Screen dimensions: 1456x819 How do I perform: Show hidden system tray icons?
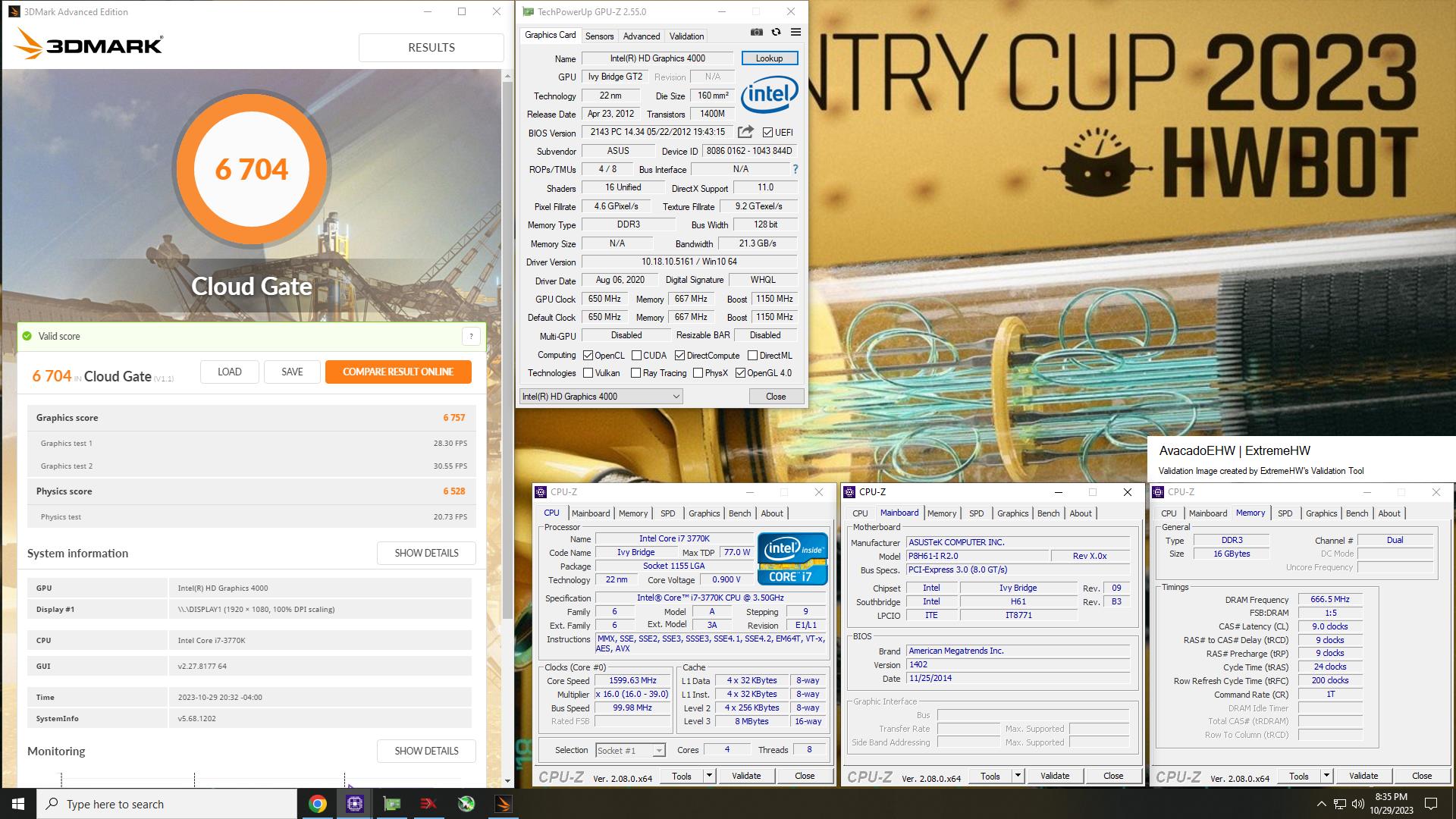[x=1321, y=804]
